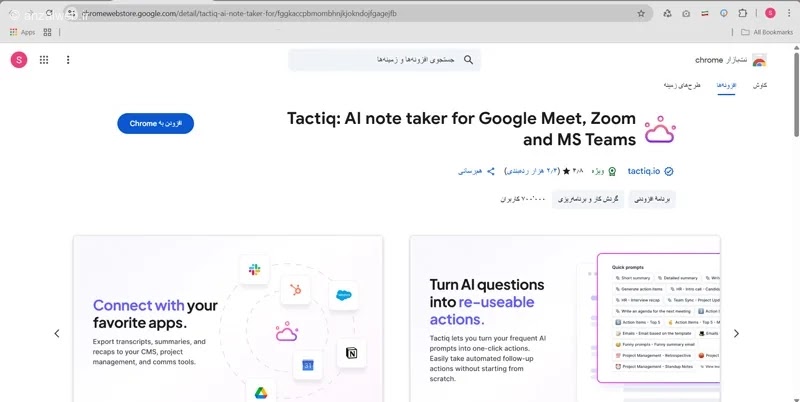The width and height of the screenshot is (800, 402).
Task: Click the Tactiq cloud logo icon
Action: click(660, 130)
